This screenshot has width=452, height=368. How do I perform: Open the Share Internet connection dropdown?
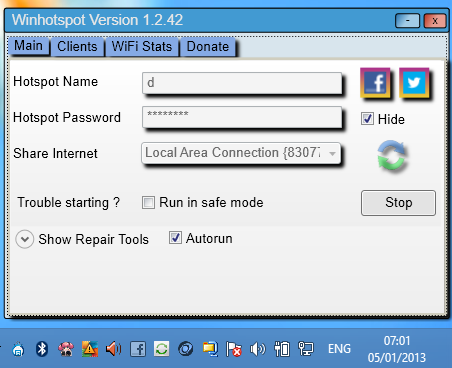click(x=241, y=153)
